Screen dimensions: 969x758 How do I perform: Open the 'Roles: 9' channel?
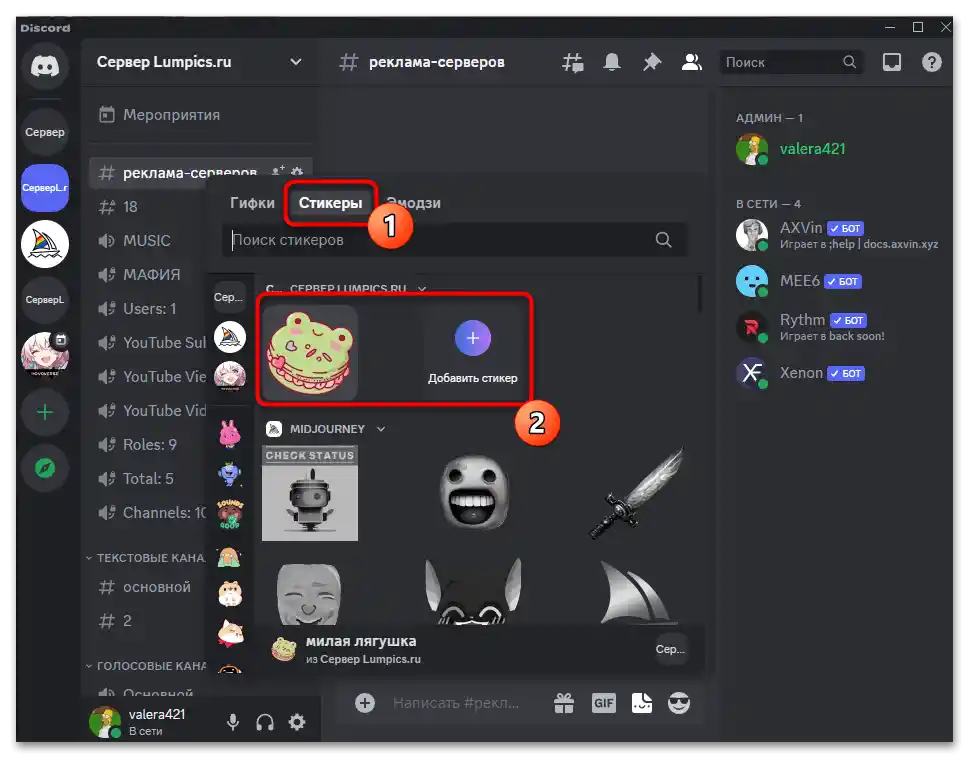(x=148, y=445)
